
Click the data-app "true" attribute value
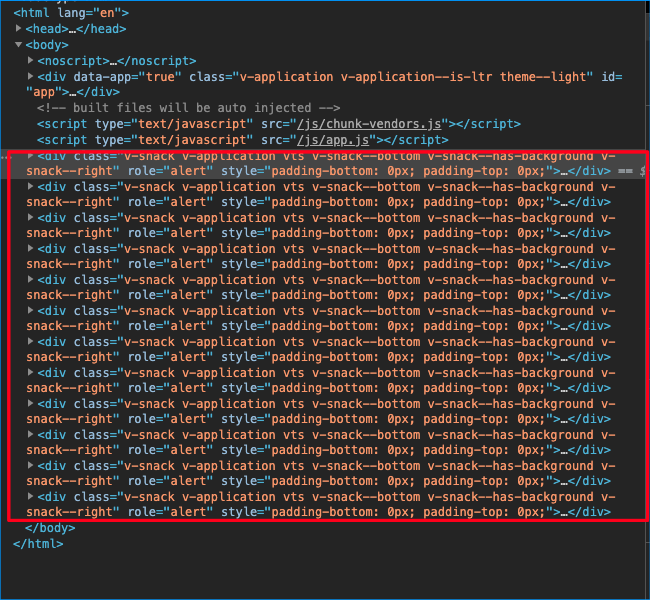click(160, 77)
